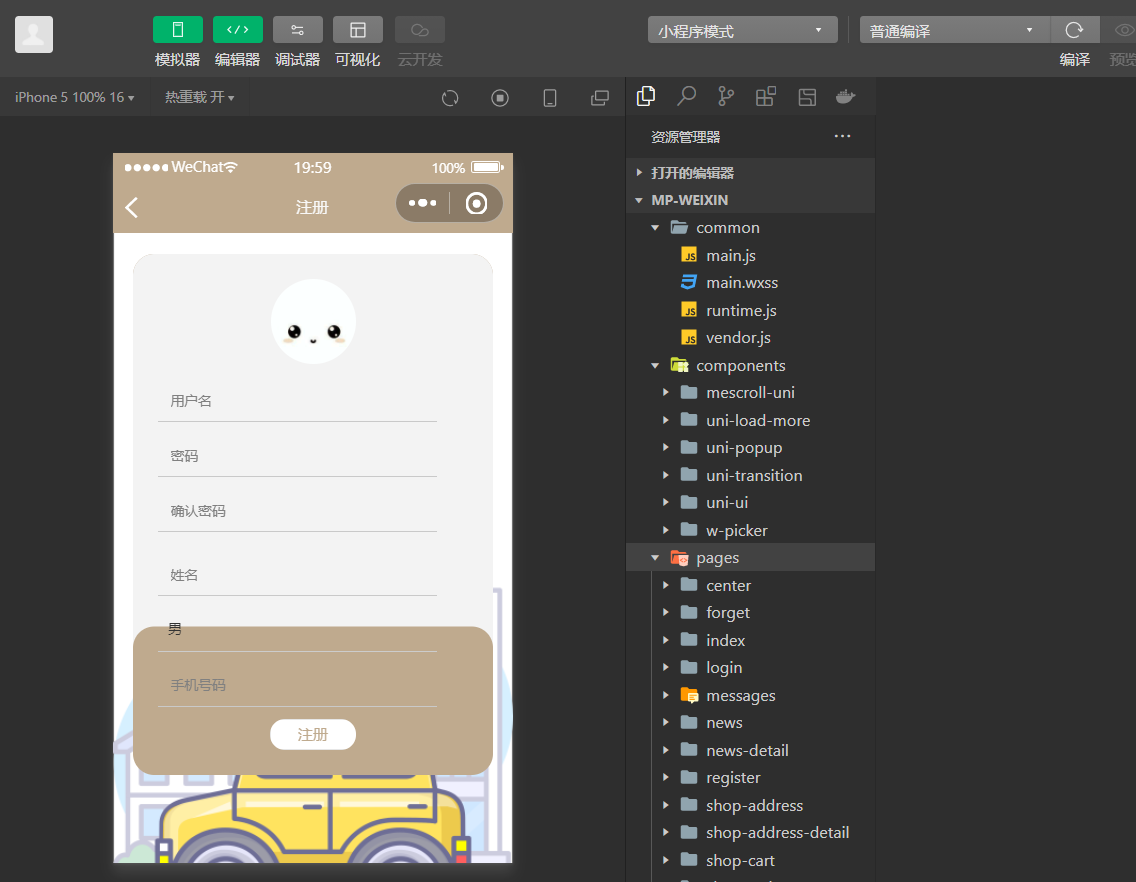Expand the index folder

coord(751,641)
